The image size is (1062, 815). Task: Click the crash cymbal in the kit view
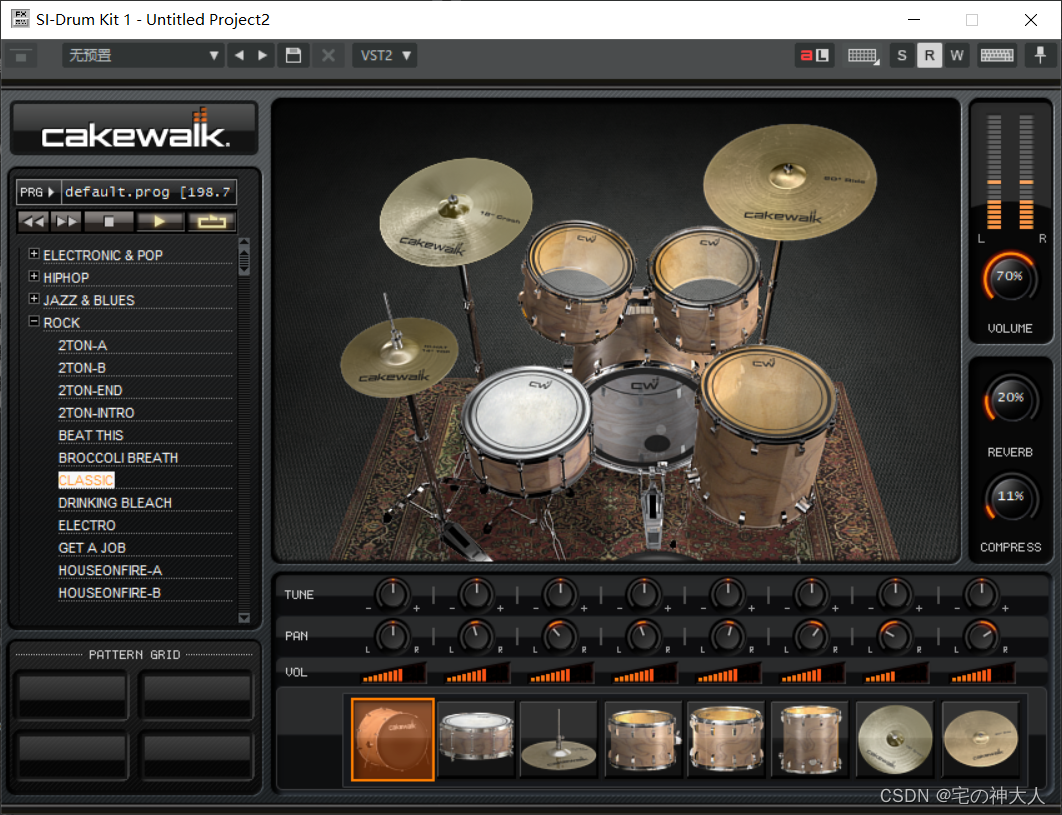coord(455,212)
